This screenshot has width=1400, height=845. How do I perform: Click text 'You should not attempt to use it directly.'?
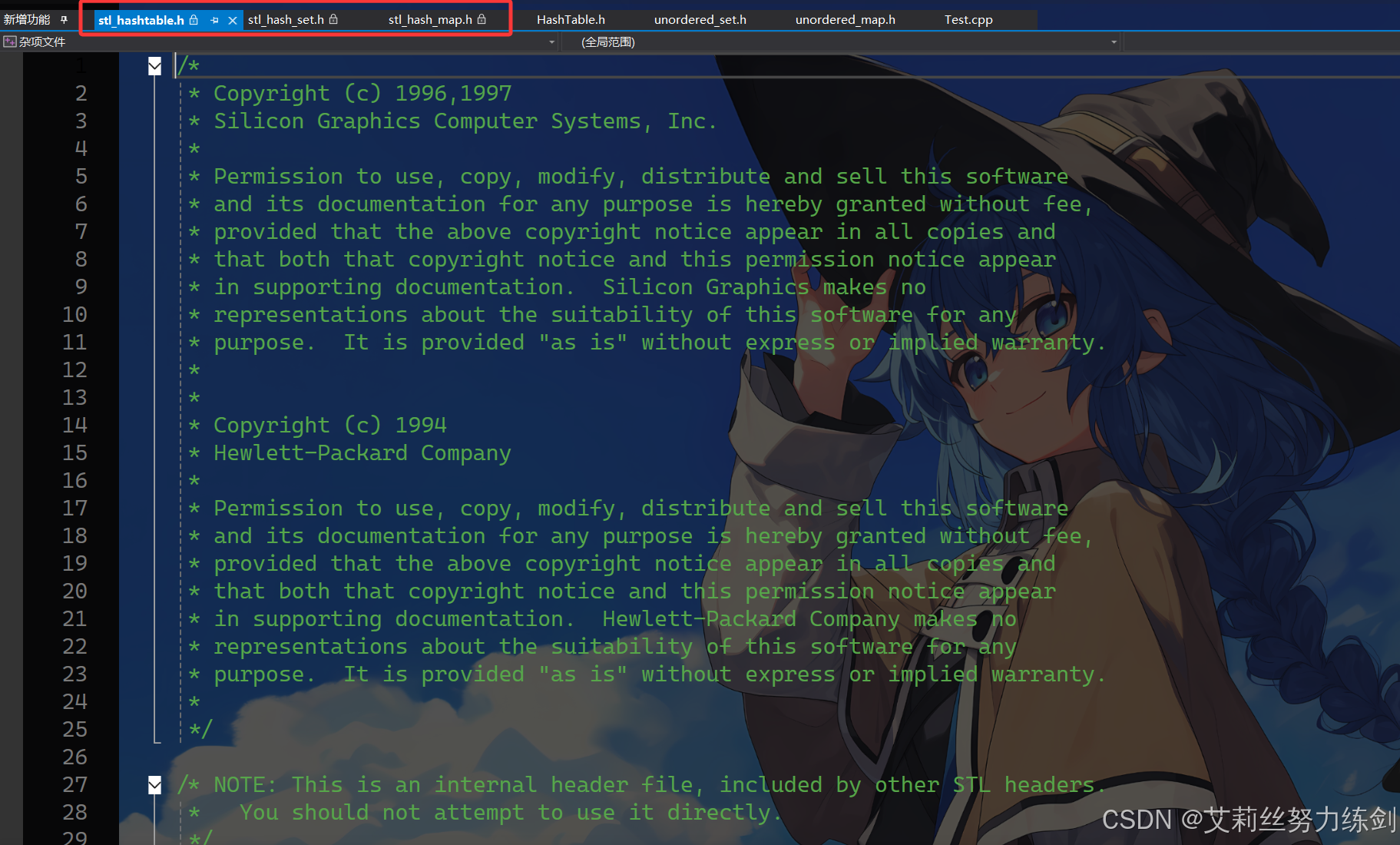pyautogui.click(x=510, y=813)
